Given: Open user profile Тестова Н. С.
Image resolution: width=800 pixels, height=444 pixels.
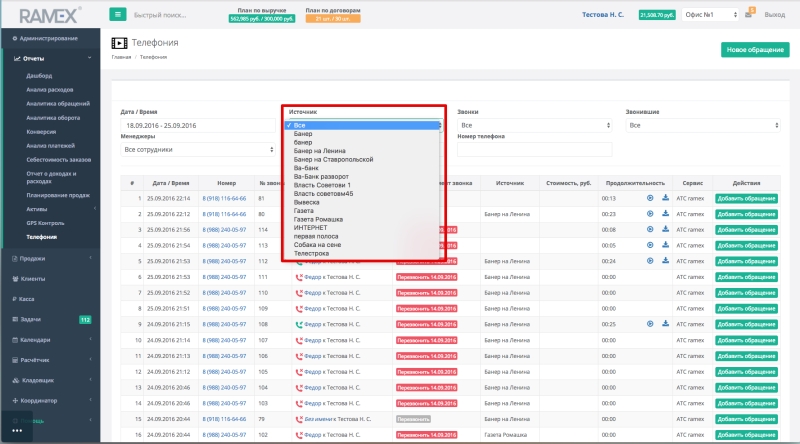Looking at the screenshot, I should click(603, 15).
